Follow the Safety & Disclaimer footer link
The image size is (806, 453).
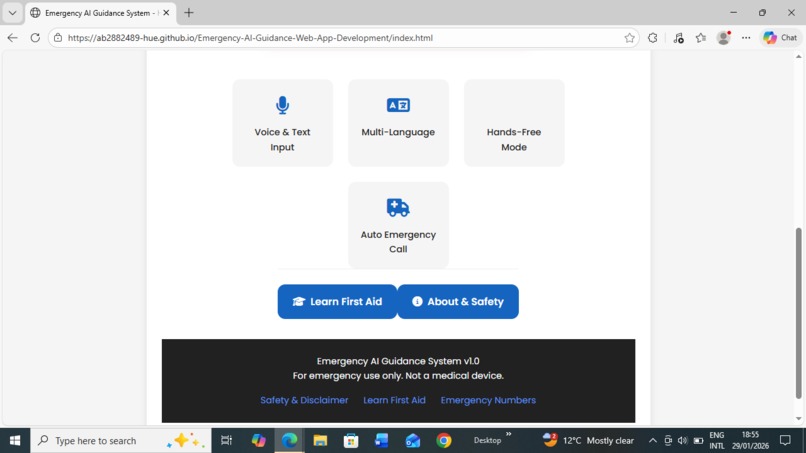click(x=304, y=400)
